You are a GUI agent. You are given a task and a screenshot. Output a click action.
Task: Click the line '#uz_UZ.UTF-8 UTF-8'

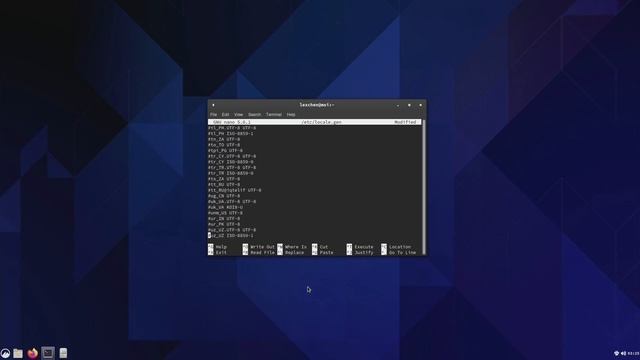(232, 230)
